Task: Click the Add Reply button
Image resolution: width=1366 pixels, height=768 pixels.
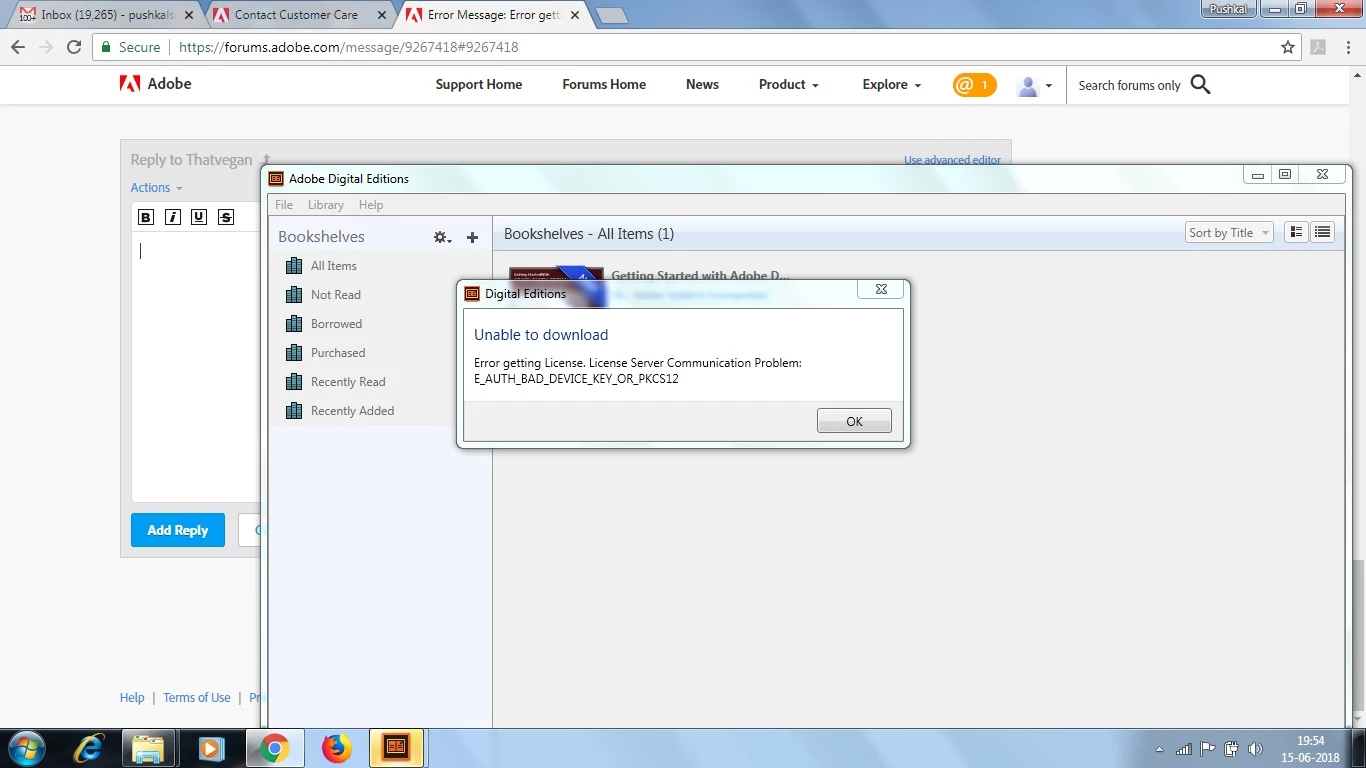Action: point(178,530)
